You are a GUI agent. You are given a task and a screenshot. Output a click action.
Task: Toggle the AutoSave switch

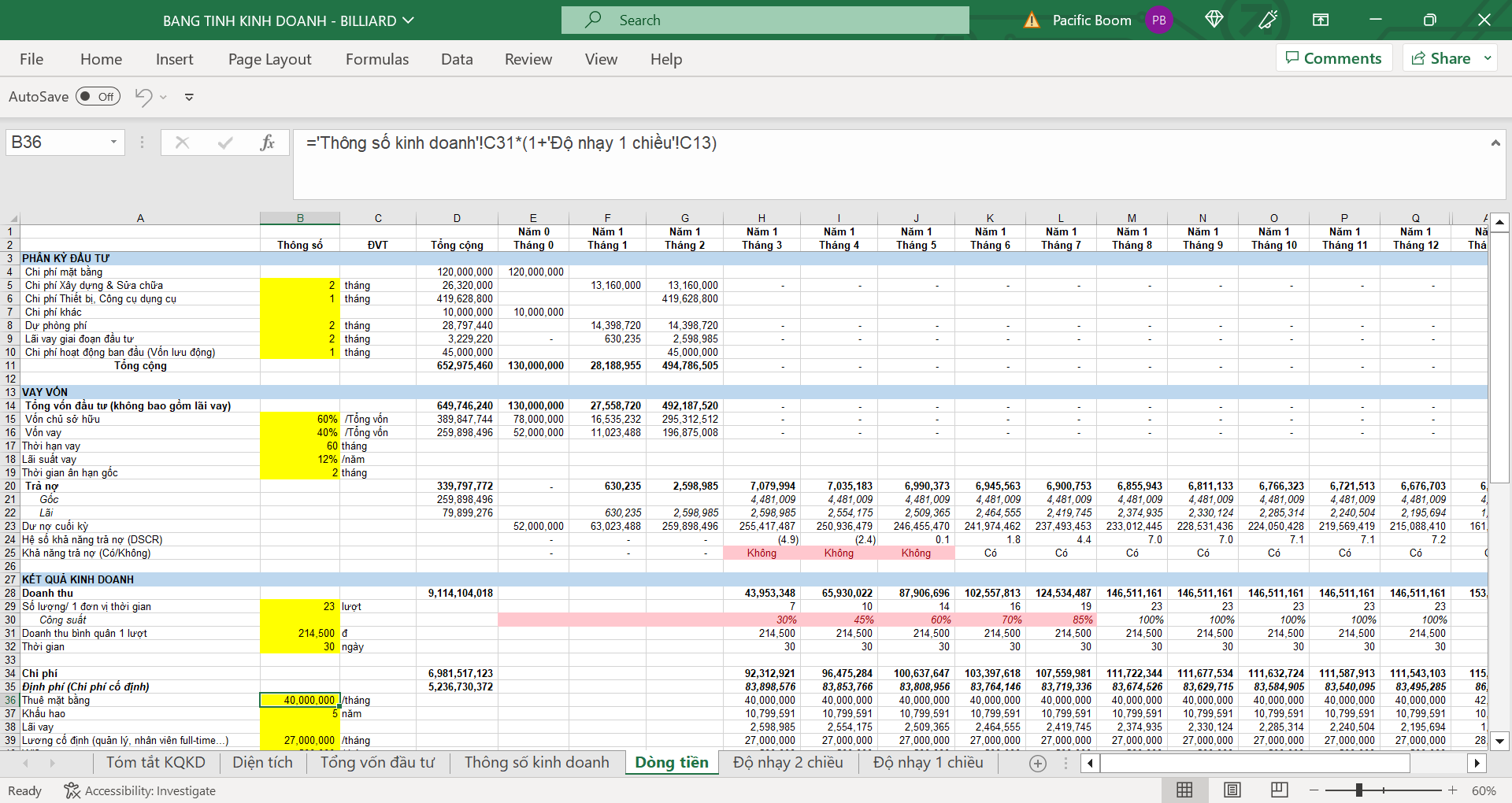(x=98, y=97)
